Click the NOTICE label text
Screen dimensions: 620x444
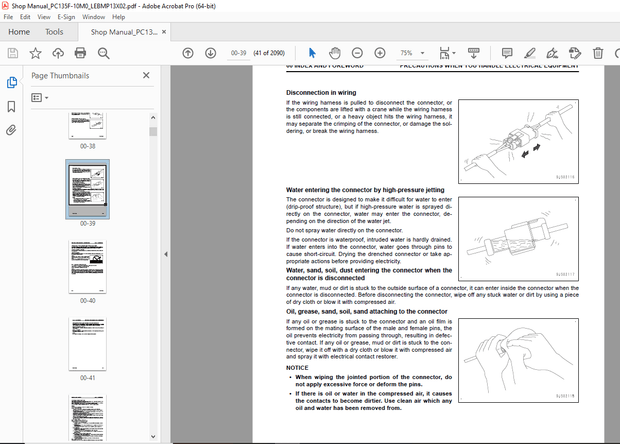click(x=297, y=368)
